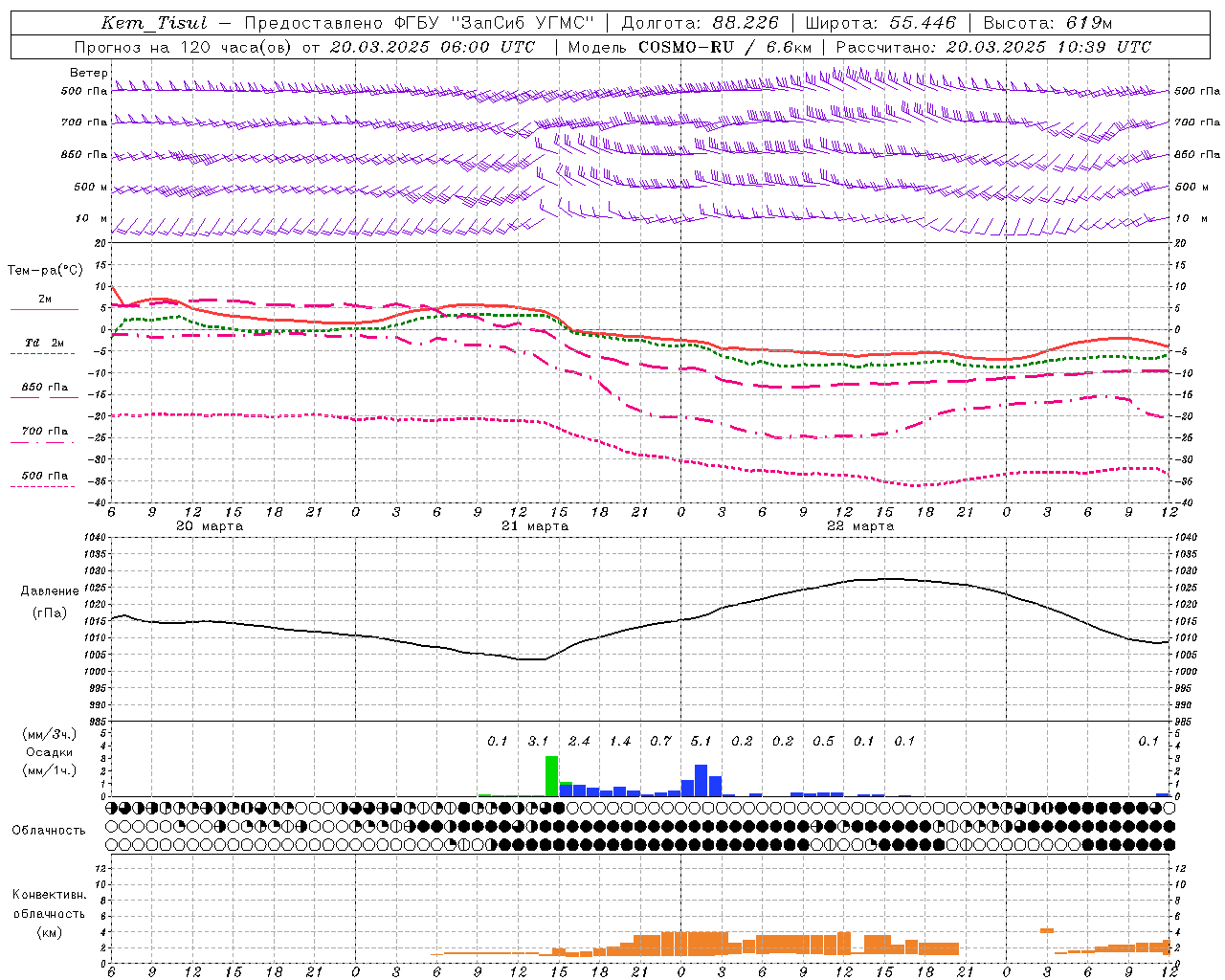
Task: Click the Ветер section label
Action: (x=88, y=73)
